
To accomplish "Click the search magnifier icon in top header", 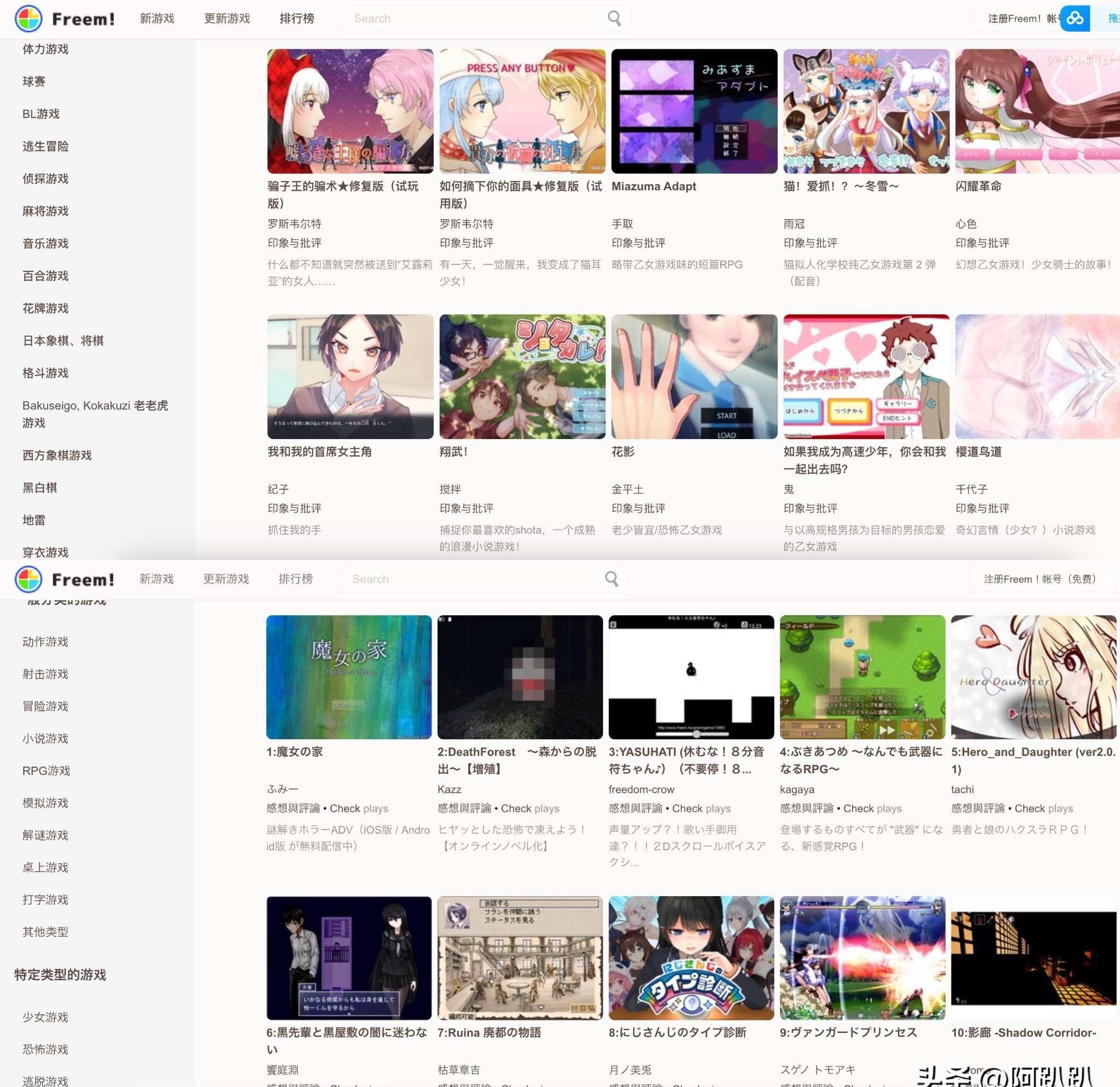I will 614,18.
